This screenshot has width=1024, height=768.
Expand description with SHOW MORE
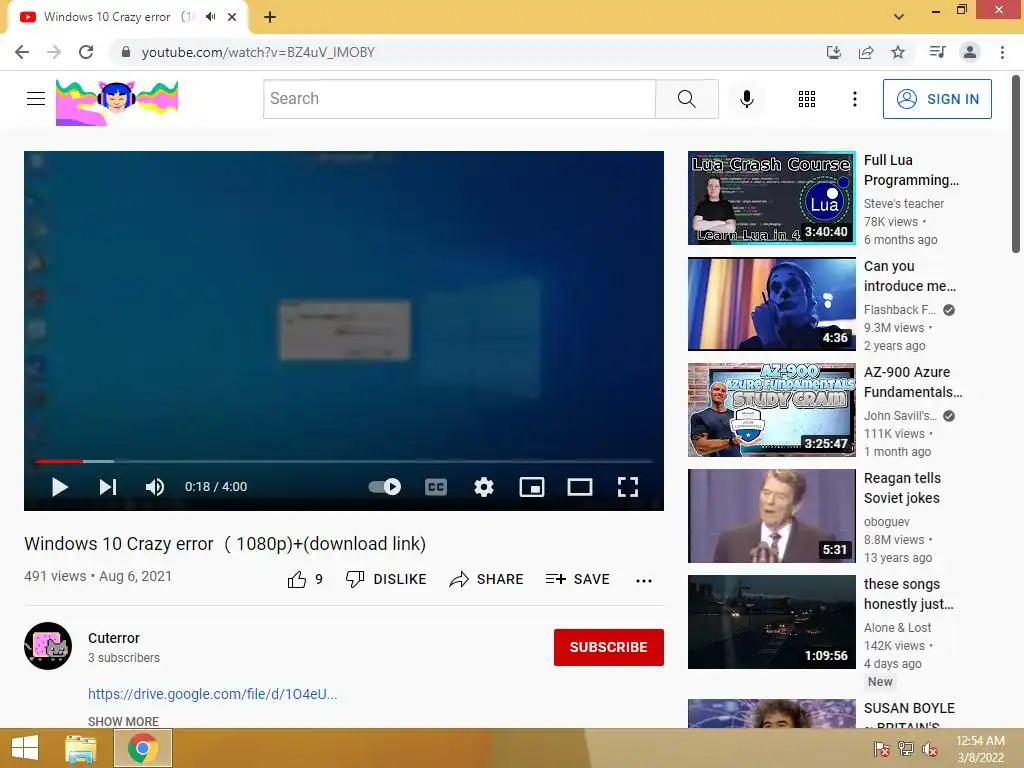tap(123, 722)
